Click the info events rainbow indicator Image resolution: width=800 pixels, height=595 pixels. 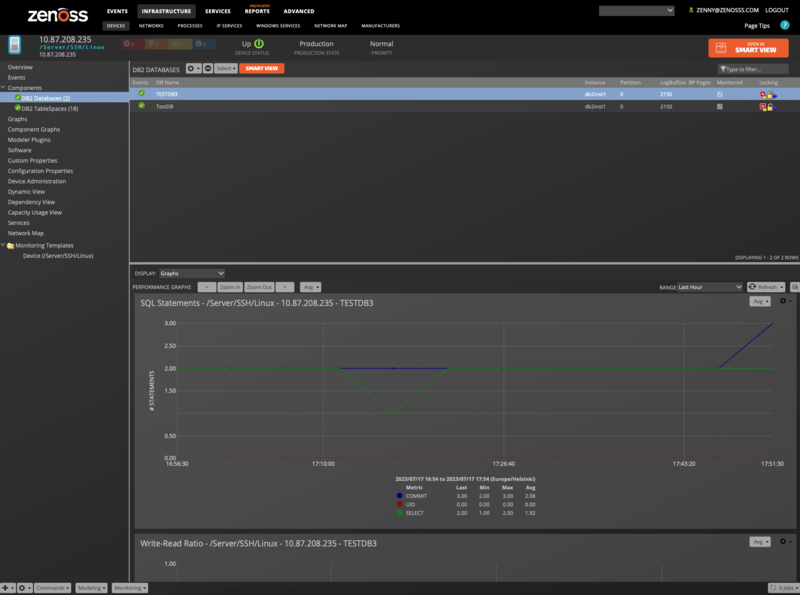coord(203,44)
